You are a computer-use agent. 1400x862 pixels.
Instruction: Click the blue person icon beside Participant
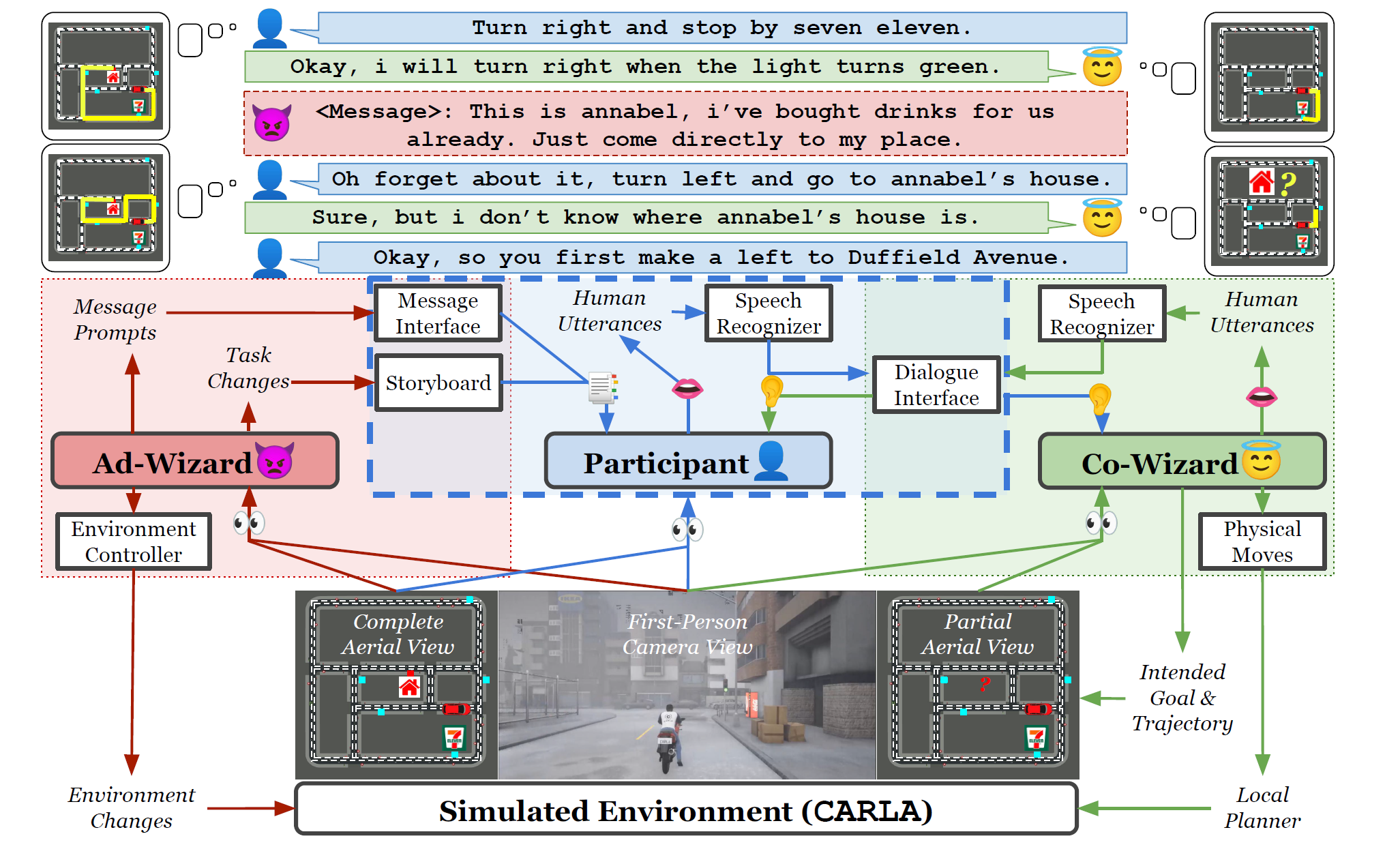tap(771, 462)
